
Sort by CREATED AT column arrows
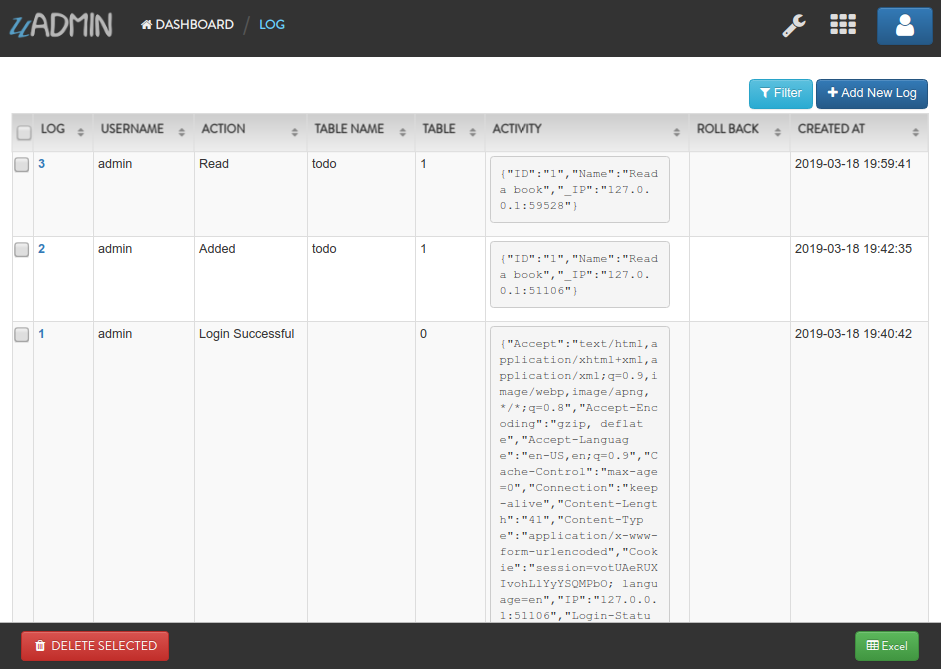915,132
